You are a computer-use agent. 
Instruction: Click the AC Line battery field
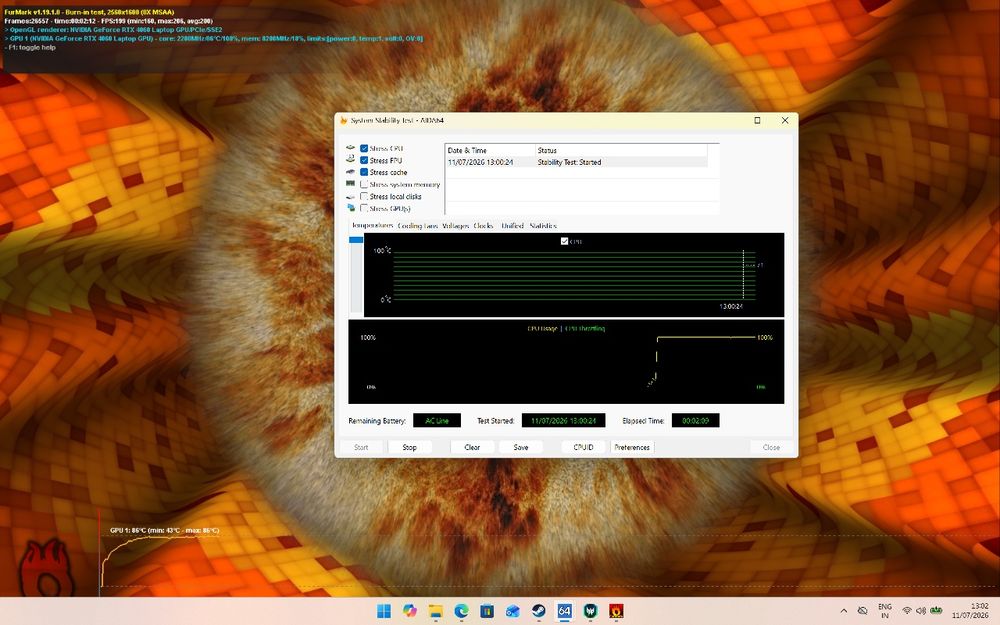(437, 420)
